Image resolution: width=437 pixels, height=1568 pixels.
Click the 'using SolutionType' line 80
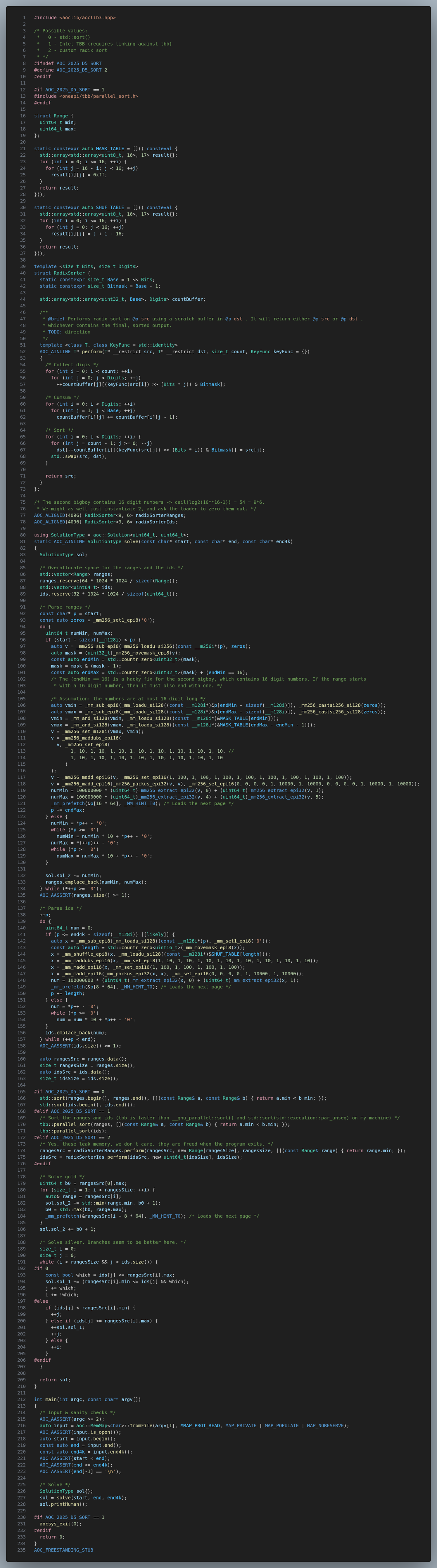[111, 535]
